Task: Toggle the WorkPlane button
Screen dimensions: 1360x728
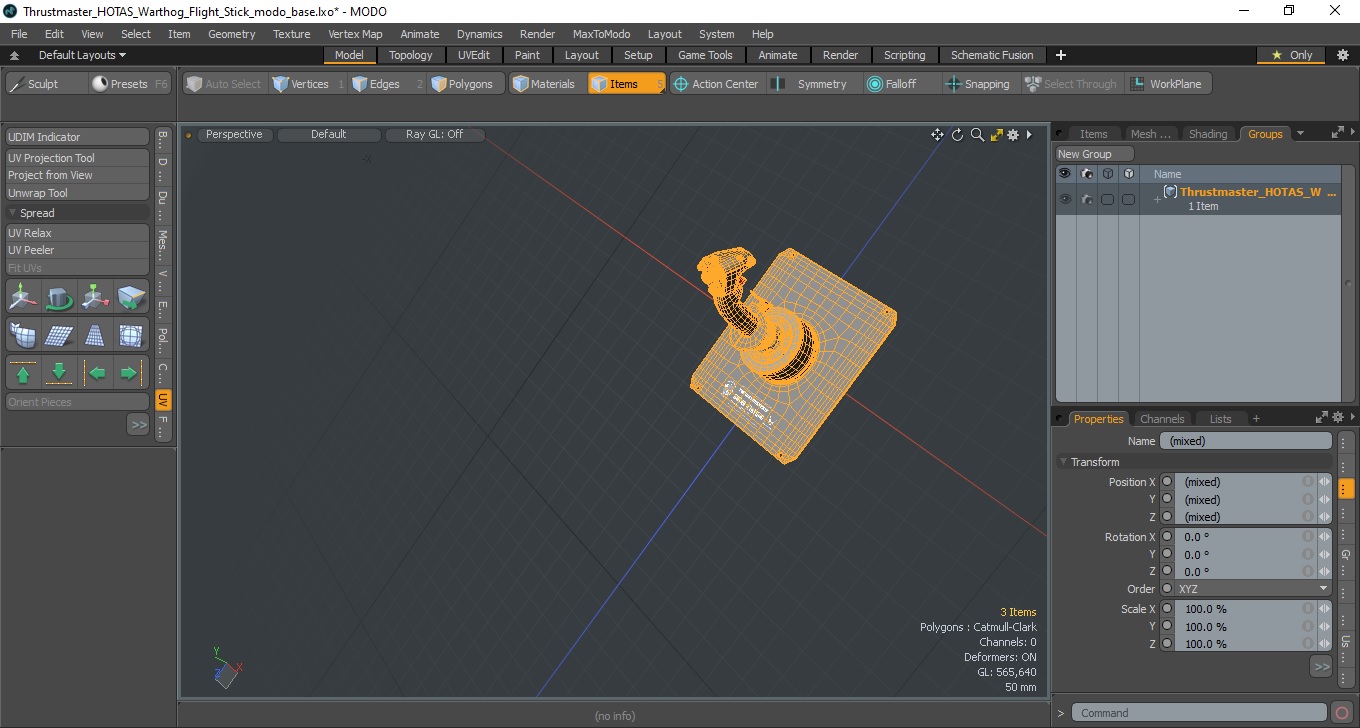Action: (x=1168, y=84)
